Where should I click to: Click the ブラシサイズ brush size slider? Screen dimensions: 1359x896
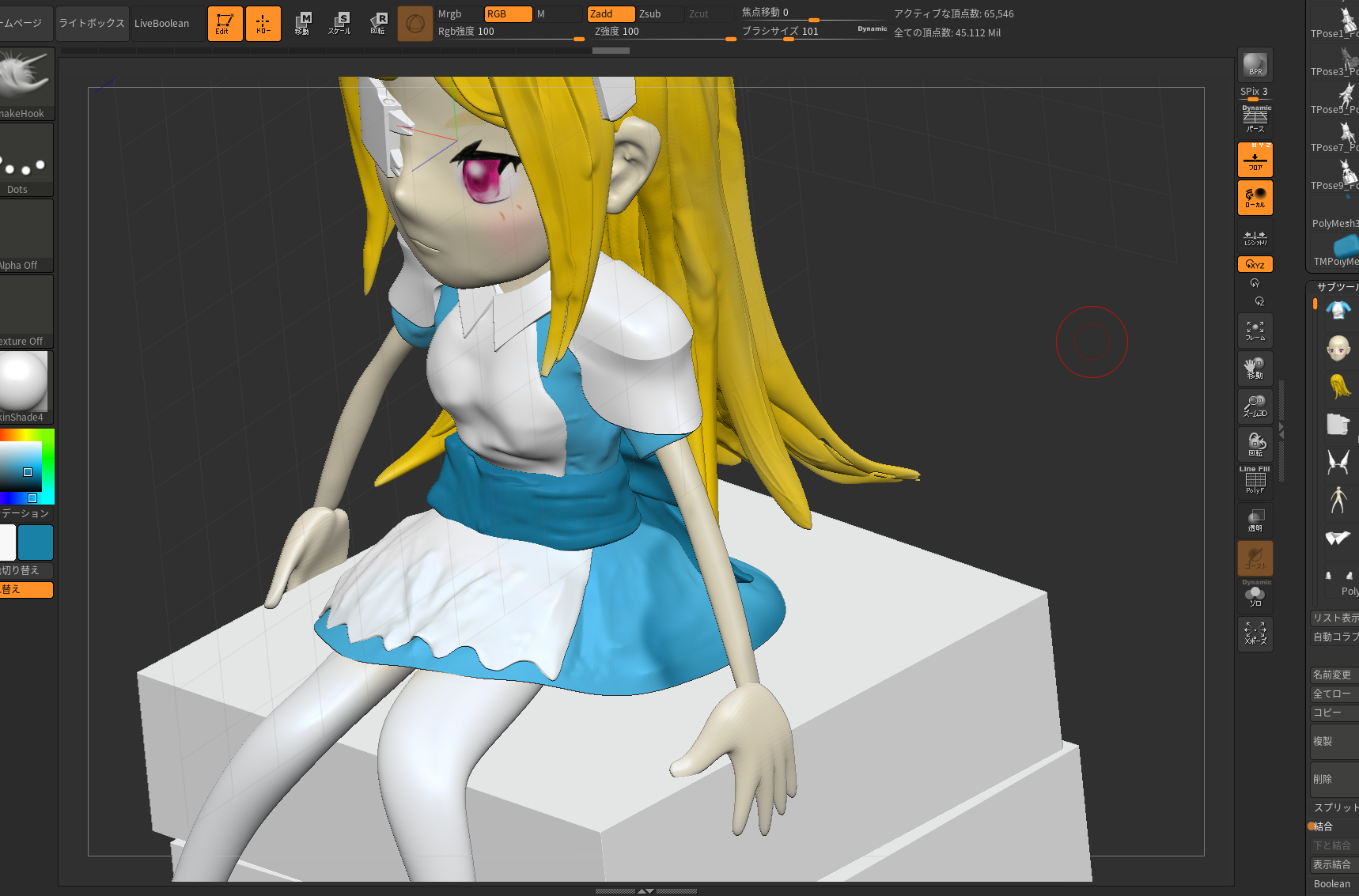pos(797,32)
